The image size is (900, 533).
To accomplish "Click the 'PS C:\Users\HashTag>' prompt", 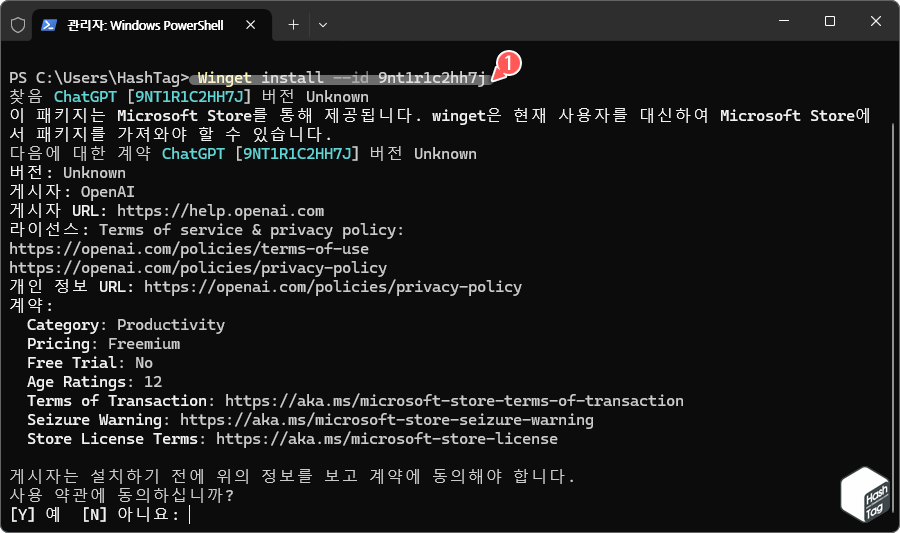I will click(x=99, y=78).
